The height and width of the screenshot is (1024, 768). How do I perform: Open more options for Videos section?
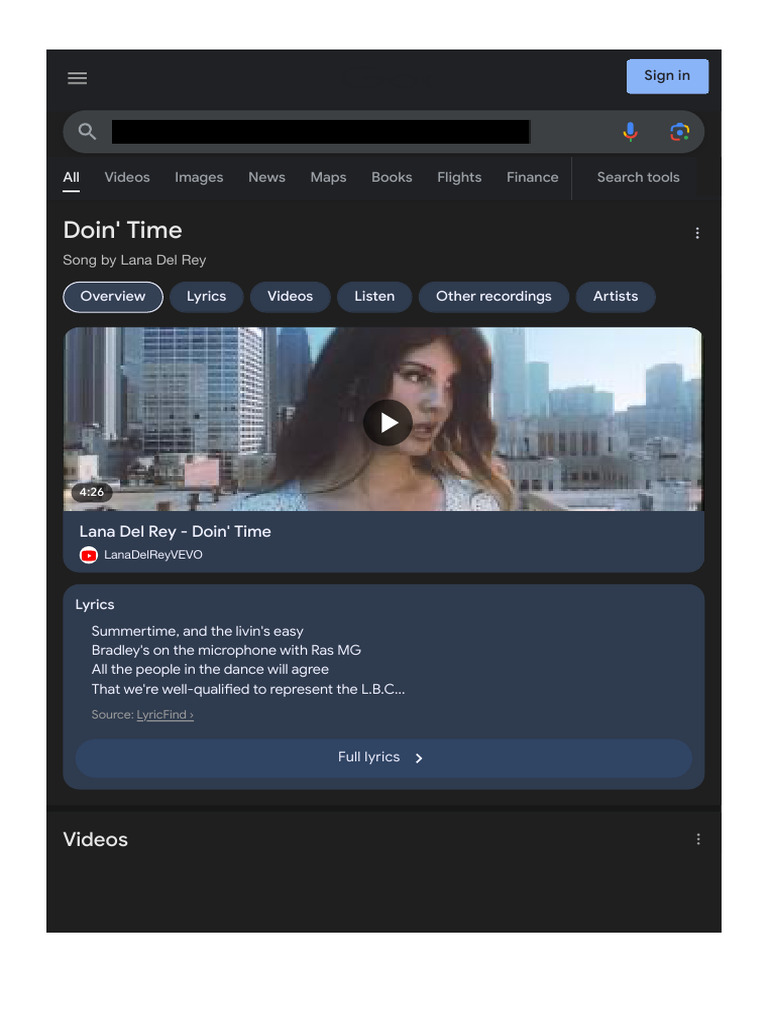[698, 839]
